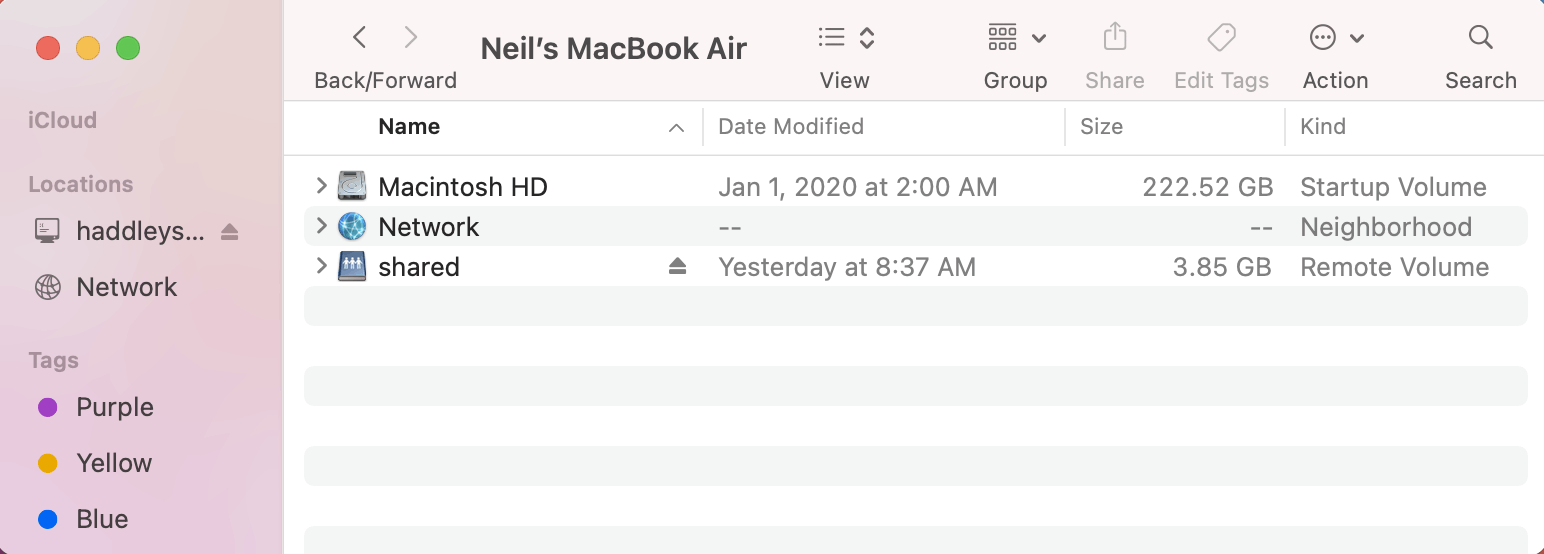Viewport: 1544px width, 554px height.
Task: Sort by Date Modified column header
Action: [791, 127]
